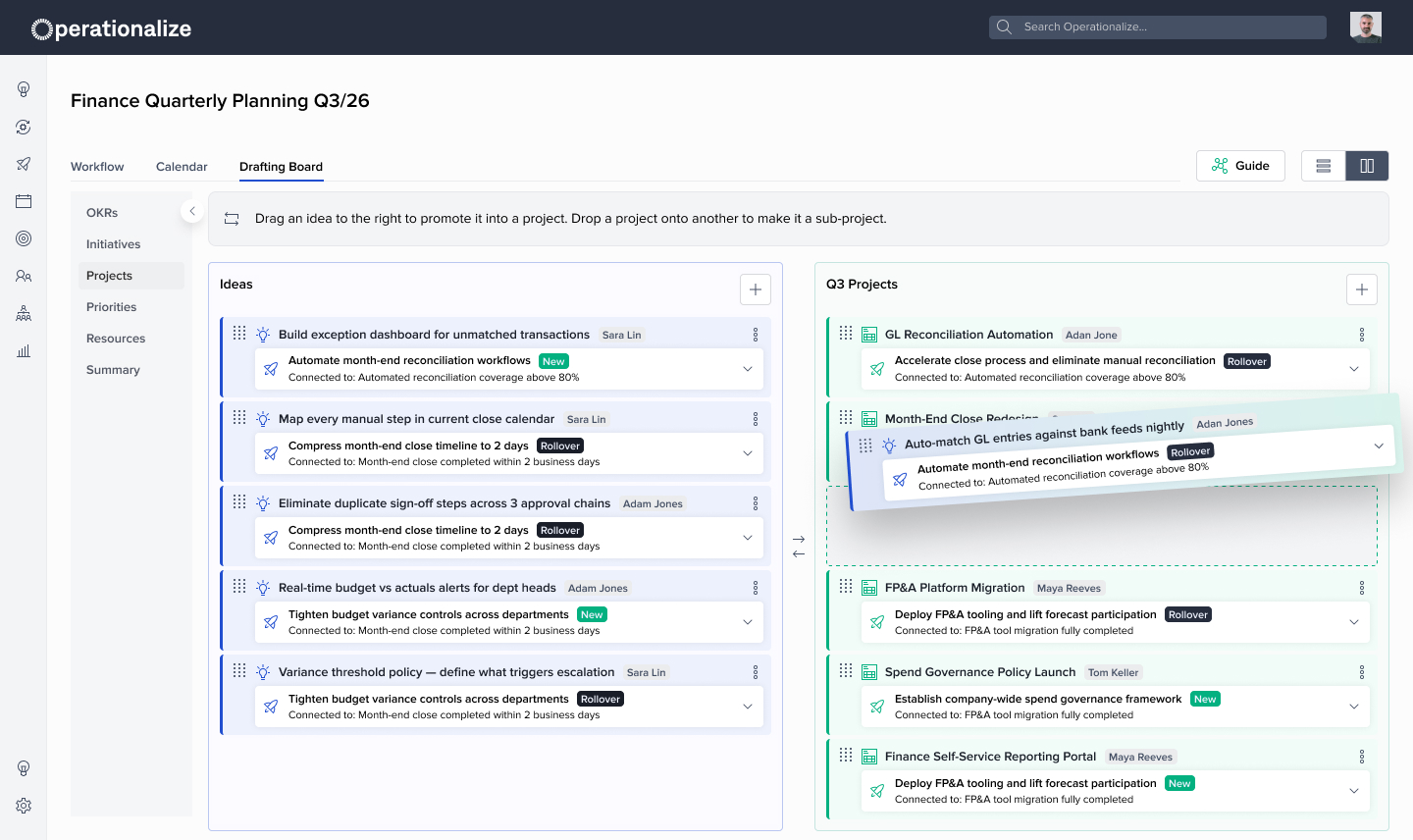Select the FP&A Platform Migration project title
This screenshot has width=1413, height=840.
tap(955, 588)
